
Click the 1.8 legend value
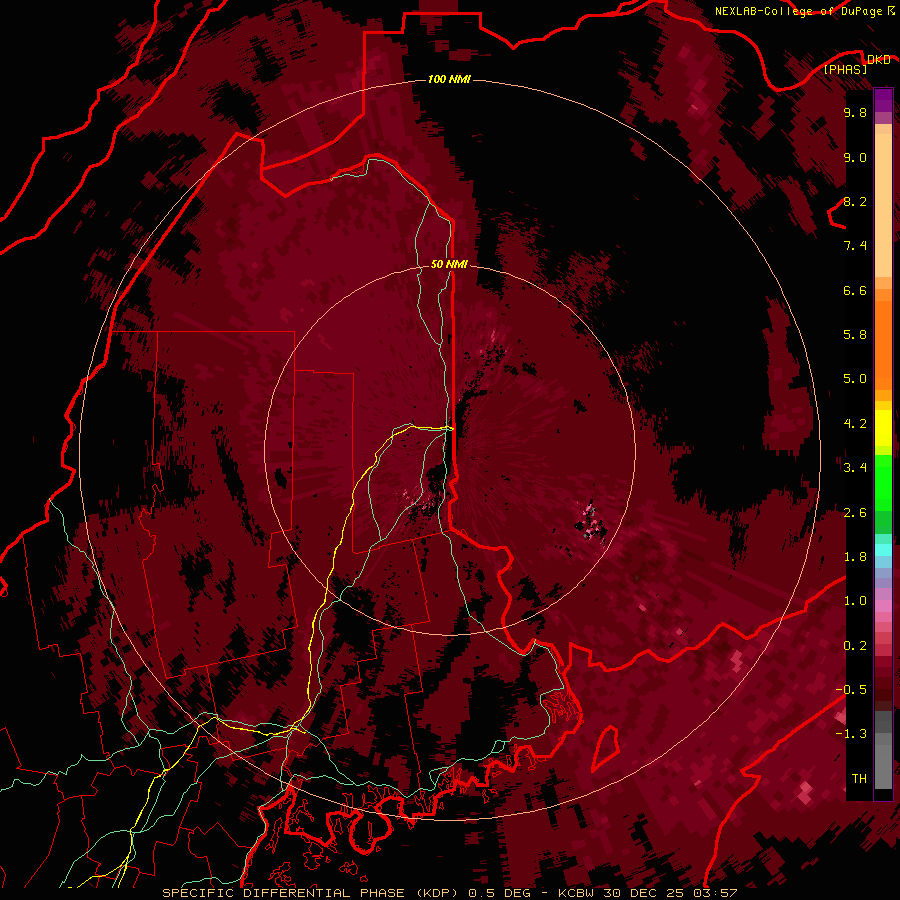pyautogui.click(x=855, y=557)
